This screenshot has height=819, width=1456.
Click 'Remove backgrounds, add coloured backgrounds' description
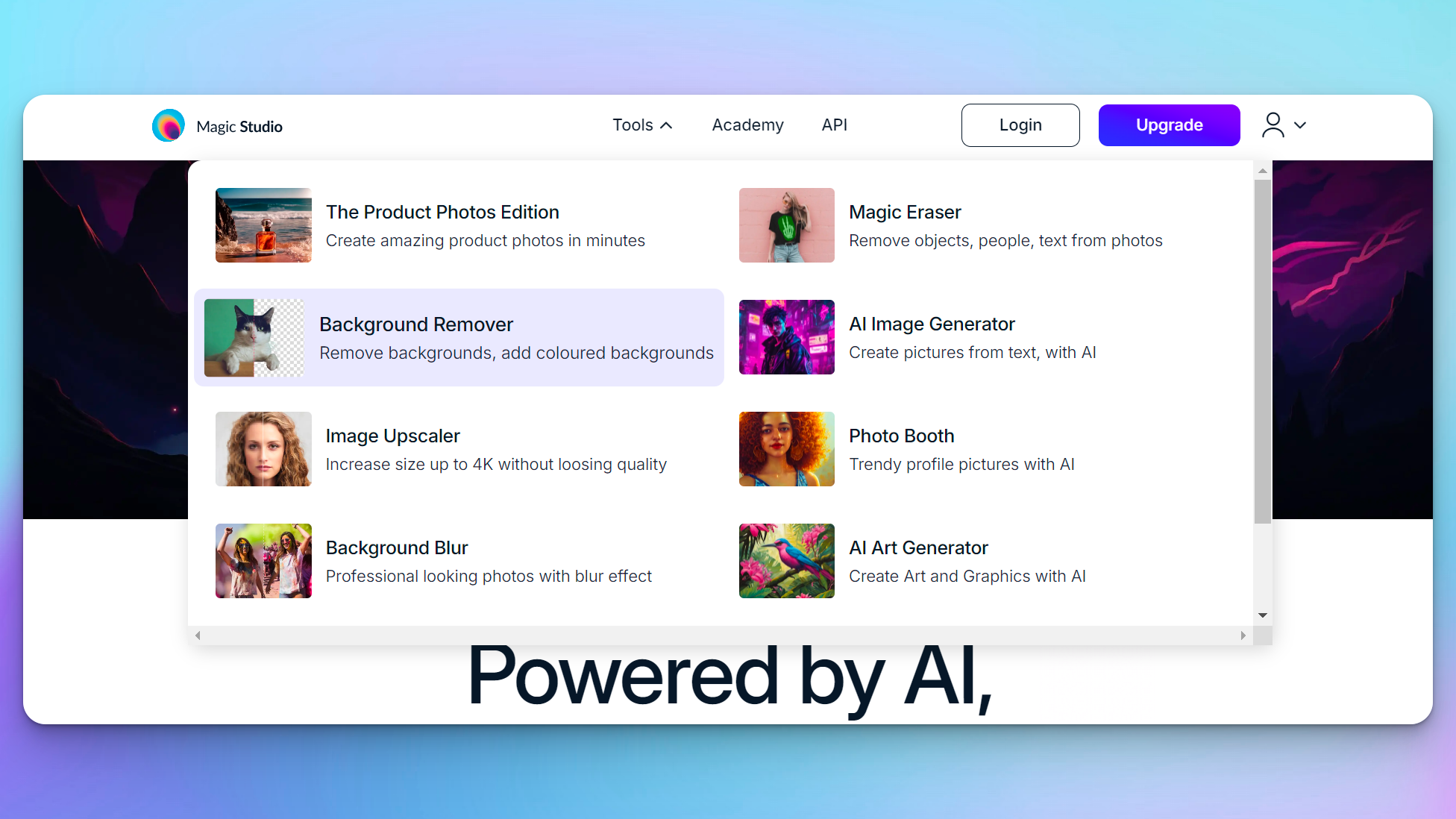click(516, 353)
